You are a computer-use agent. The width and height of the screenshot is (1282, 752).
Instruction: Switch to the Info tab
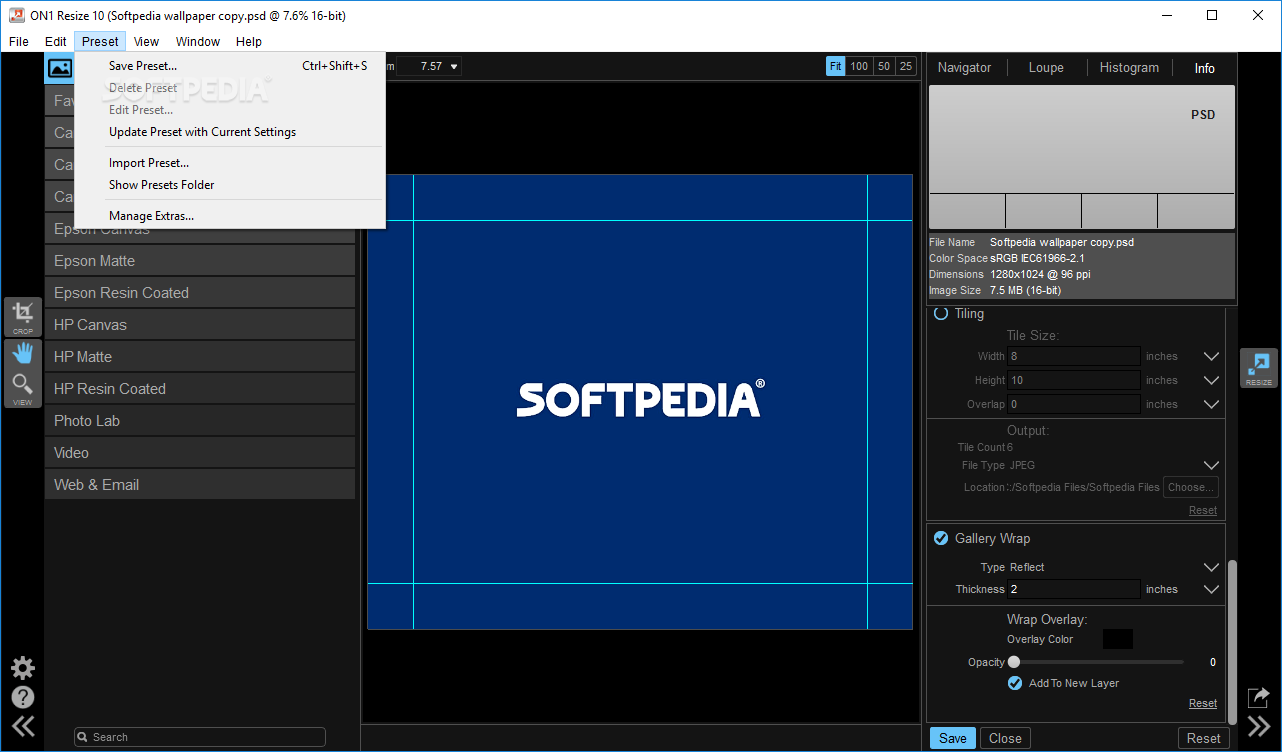point(1204,68)
